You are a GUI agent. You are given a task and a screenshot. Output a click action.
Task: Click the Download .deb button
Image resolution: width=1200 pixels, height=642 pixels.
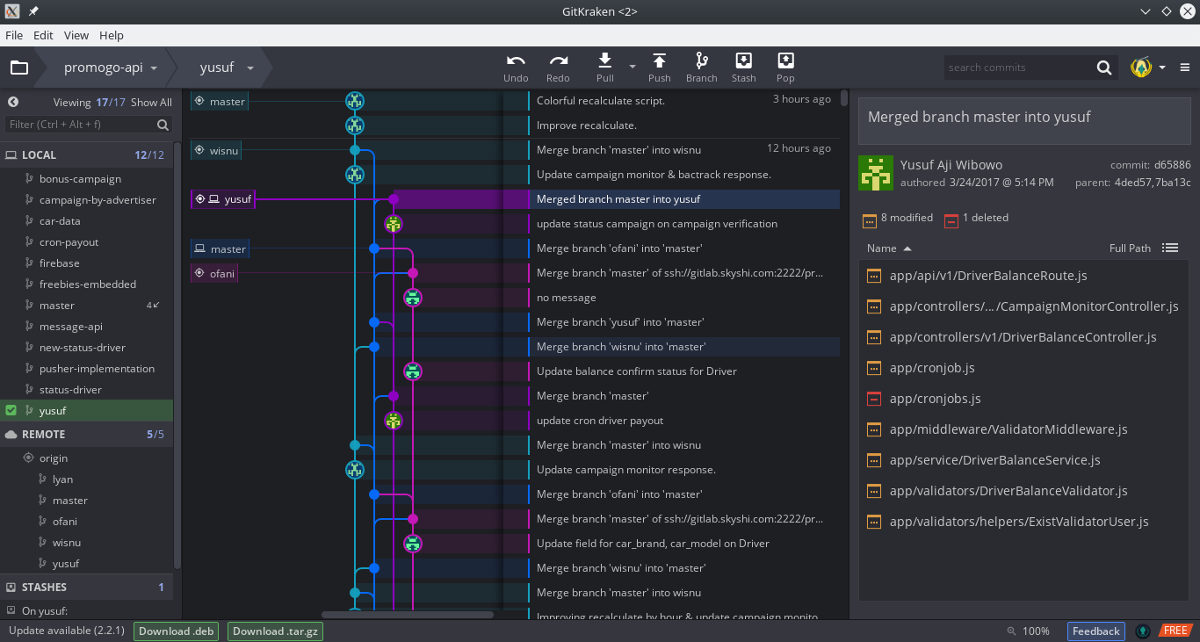point(175,631)
